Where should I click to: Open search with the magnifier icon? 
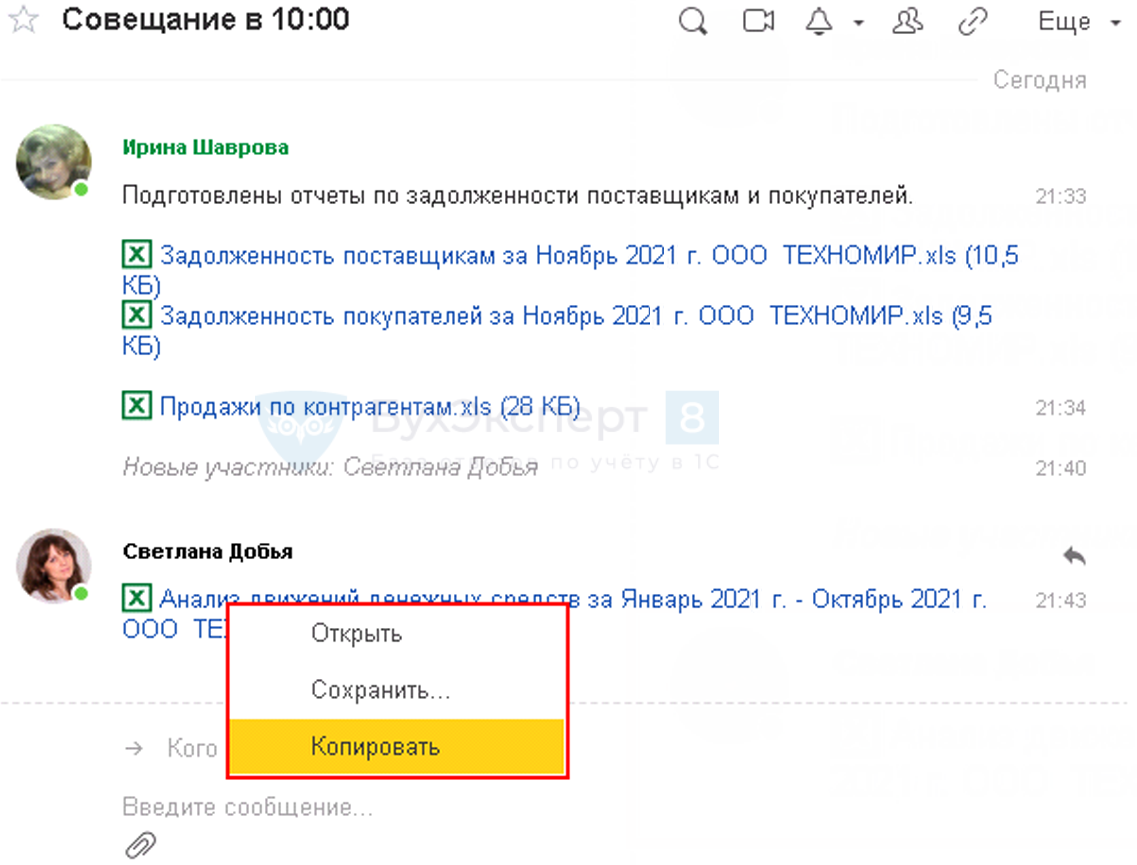[692, 22]
